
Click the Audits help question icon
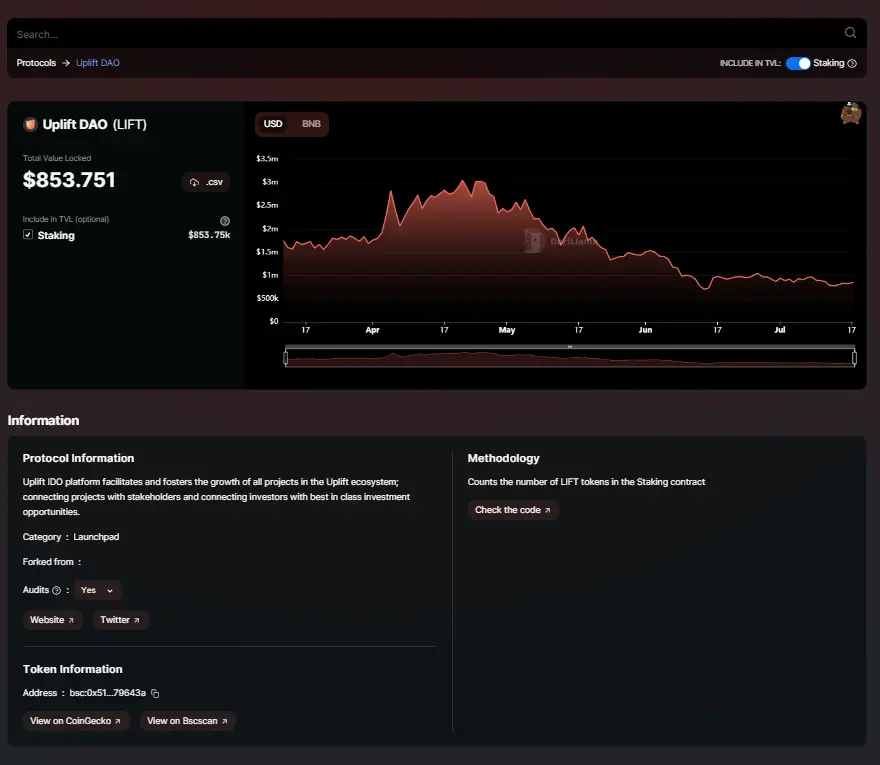point(56,590)
